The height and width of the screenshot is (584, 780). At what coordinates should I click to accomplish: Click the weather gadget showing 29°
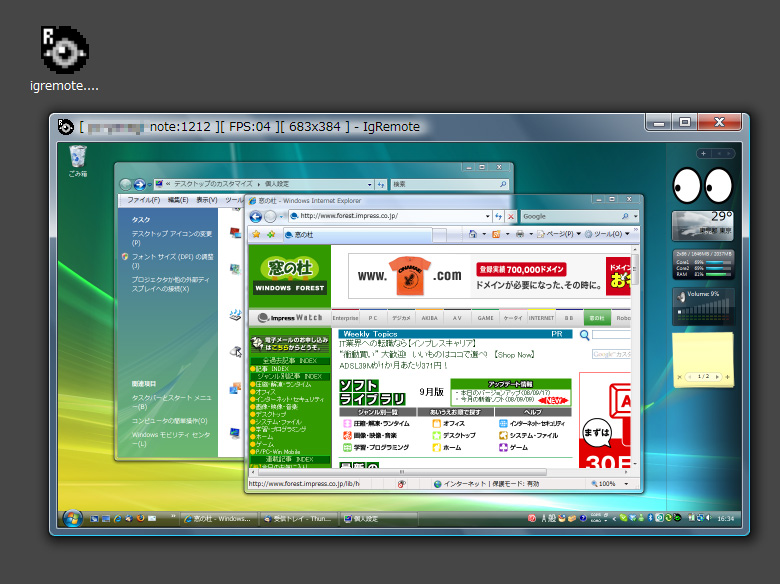coord(702,225)
